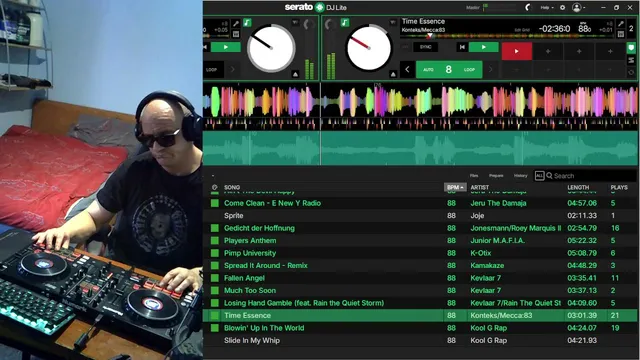Click the deck number 2 indicator
This screenshot has width=640, height=360.
pyautogui.click(x=631, y=29)
